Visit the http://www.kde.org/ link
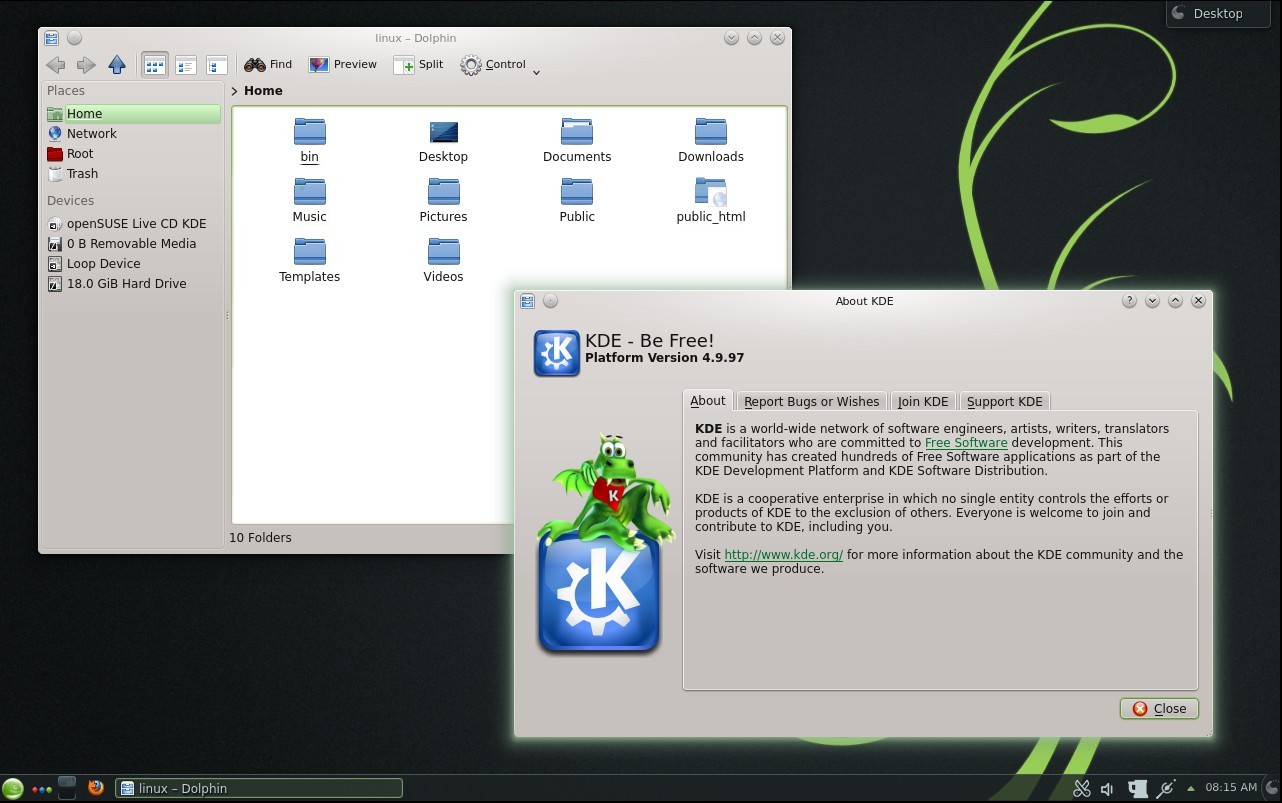This screenshot has width=1282, height=803. 784,555
